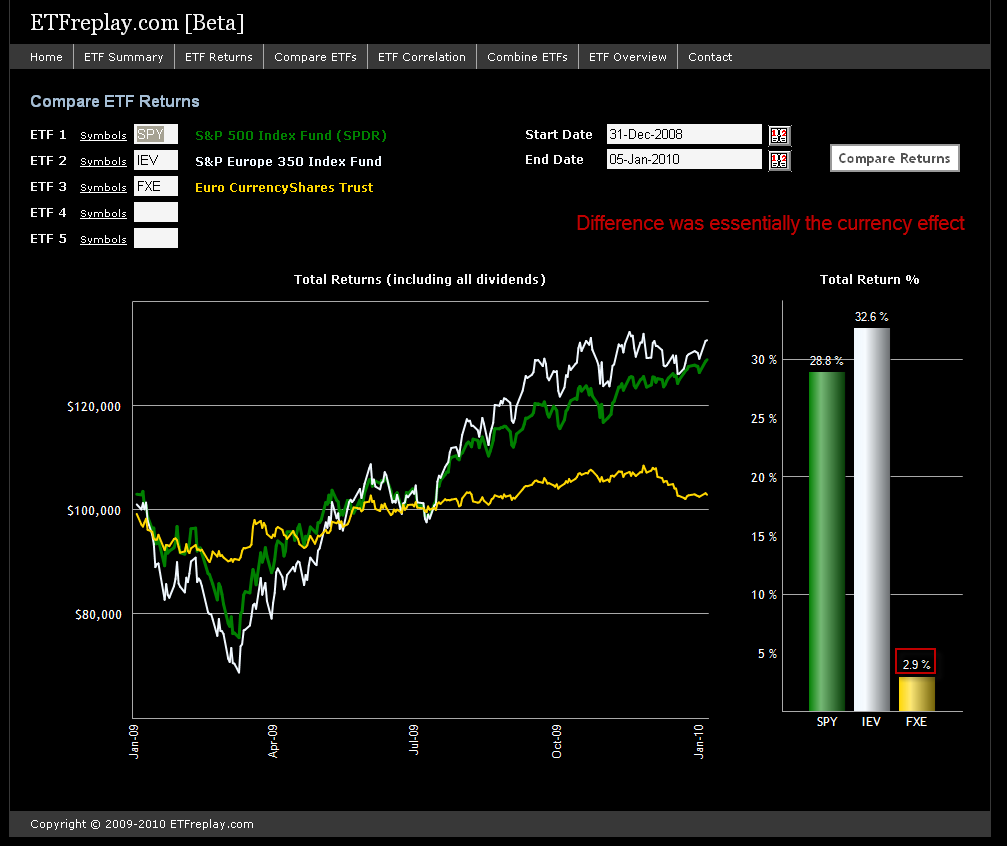Open Symbols lookup for ETF 5
The image size is (1007, 846).
pyautogui.click(x=103, y=240)
